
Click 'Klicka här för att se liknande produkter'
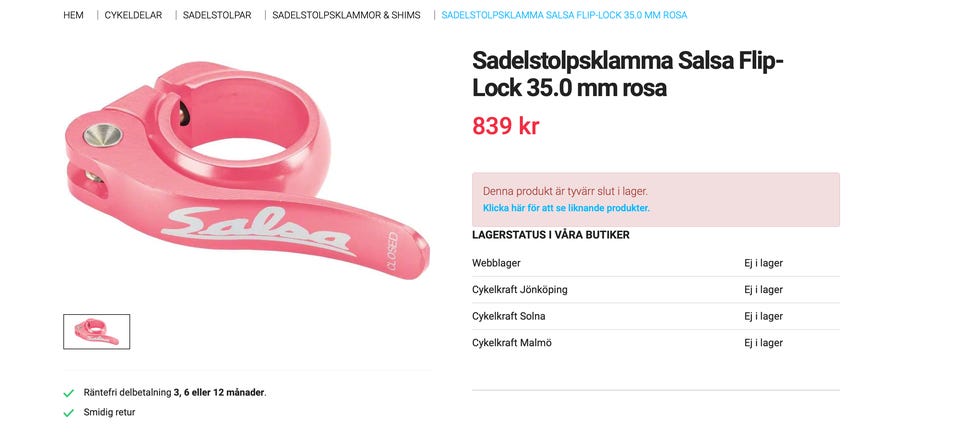(x=566, y=208)
